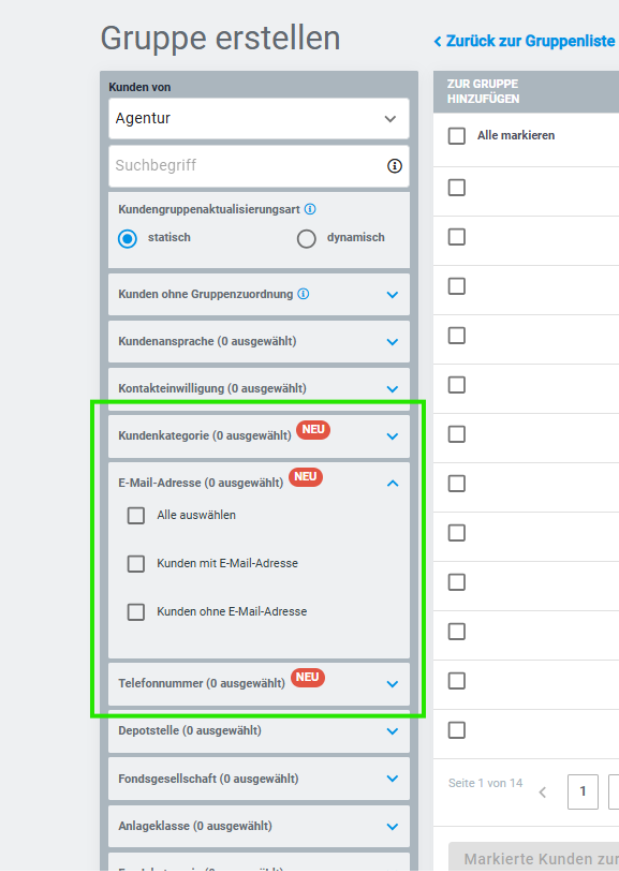Image resolution: width=619 pixels, height=871 pixels.
Task: Click the NEU badge beside Telefonnummer
Action: (x=308, y=678)
